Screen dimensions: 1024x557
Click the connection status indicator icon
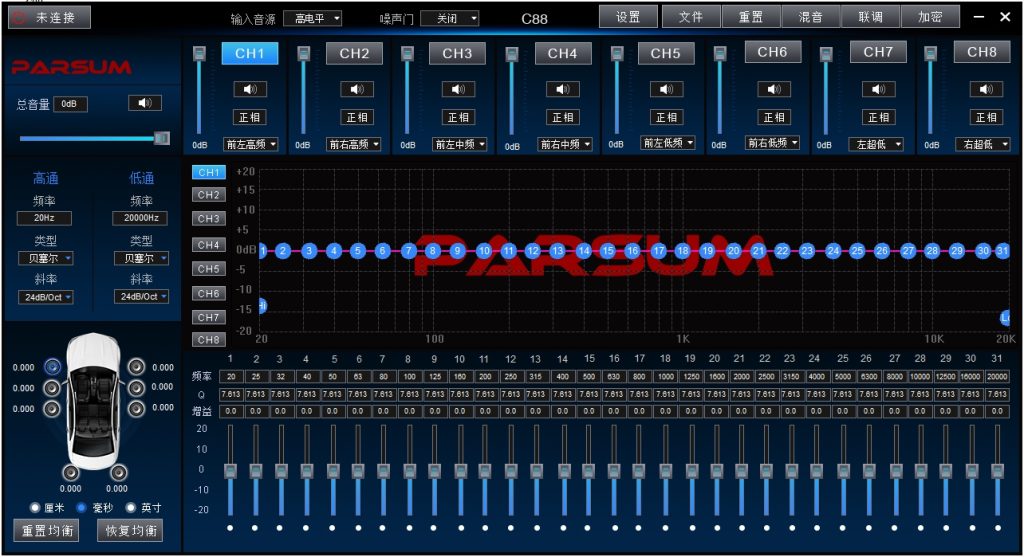click(x=20, y=18)
